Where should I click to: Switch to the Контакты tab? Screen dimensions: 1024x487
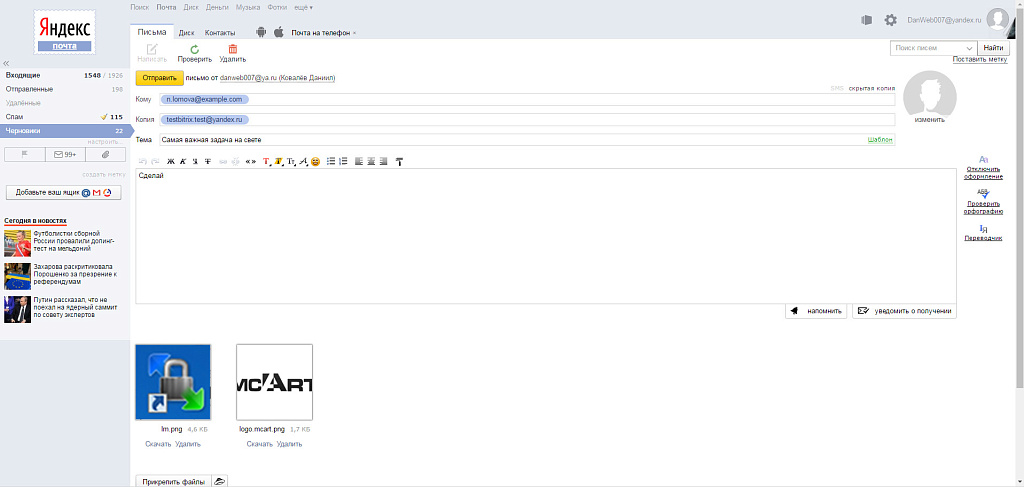[x=220, y=33]
